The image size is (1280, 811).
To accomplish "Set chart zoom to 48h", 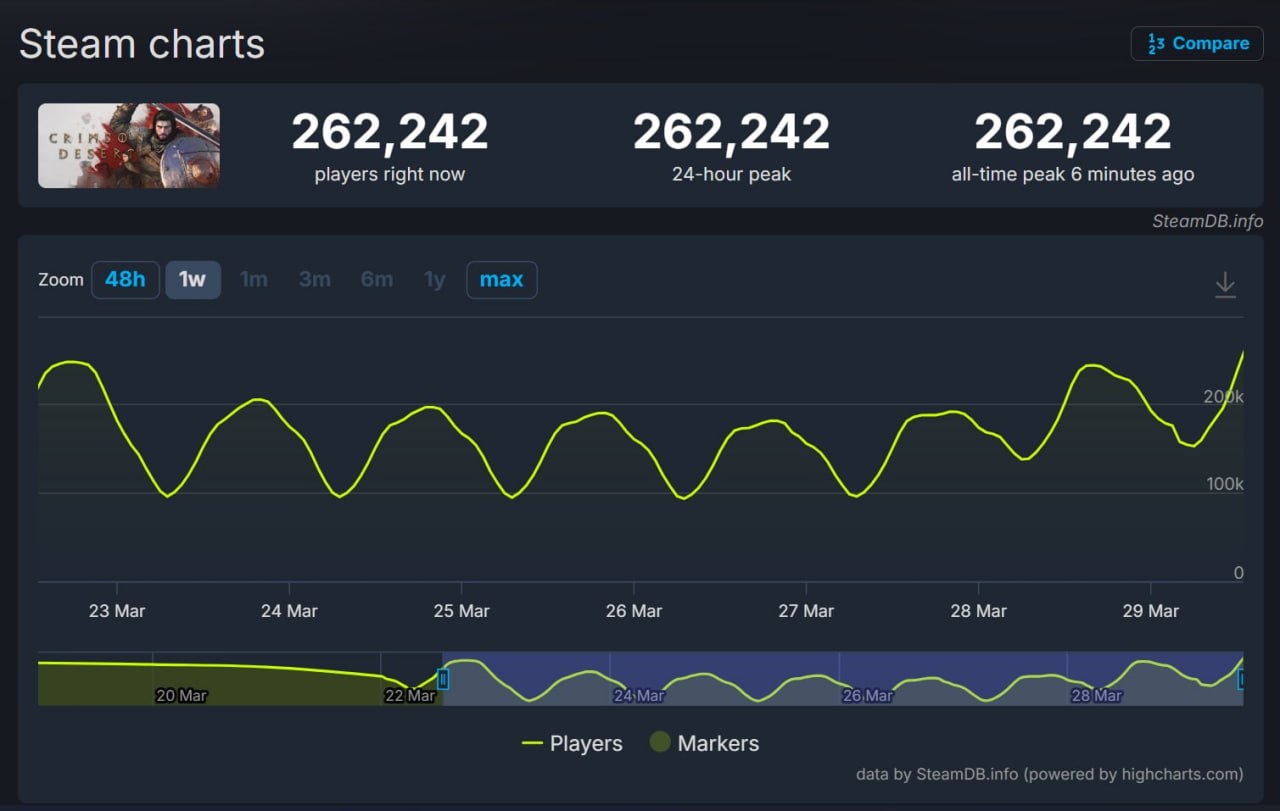I will click(125, 280).
